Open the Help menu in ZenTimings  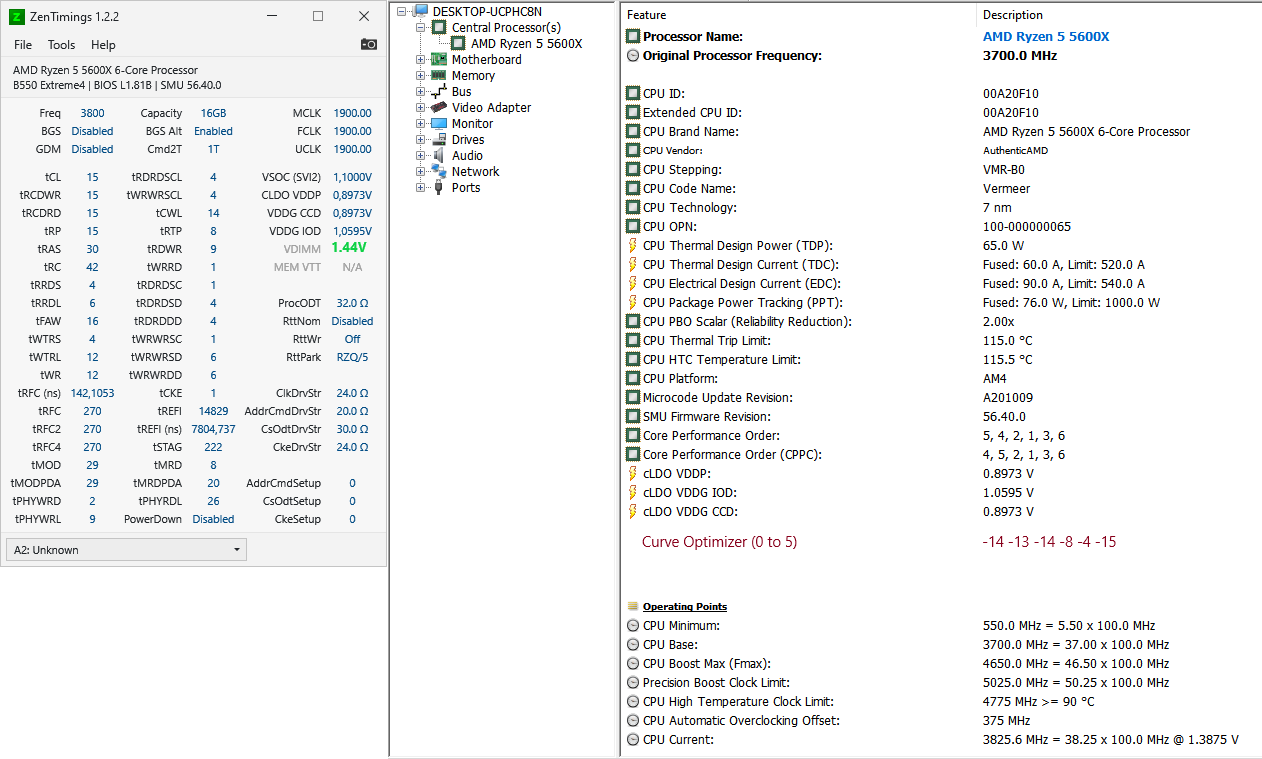pyautogui.click(x=103, y=44)
